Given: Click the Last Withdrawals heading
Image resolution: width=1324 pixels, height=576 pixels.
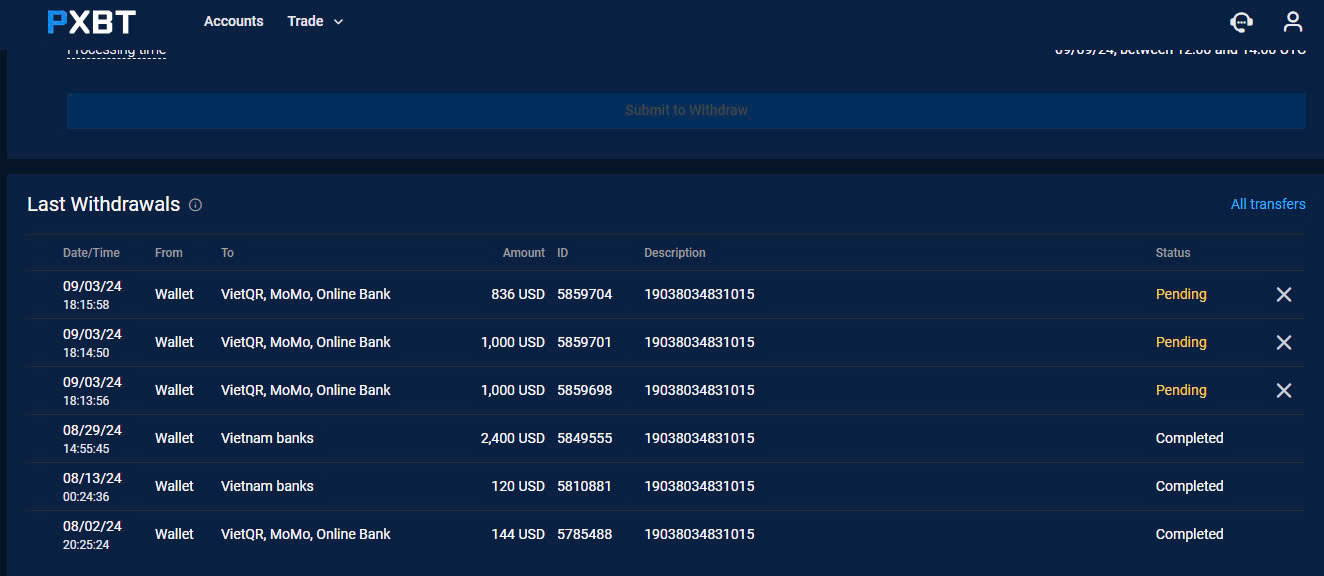Looking at the screenshot, I should pyautogui.click(x=104, y=204).
